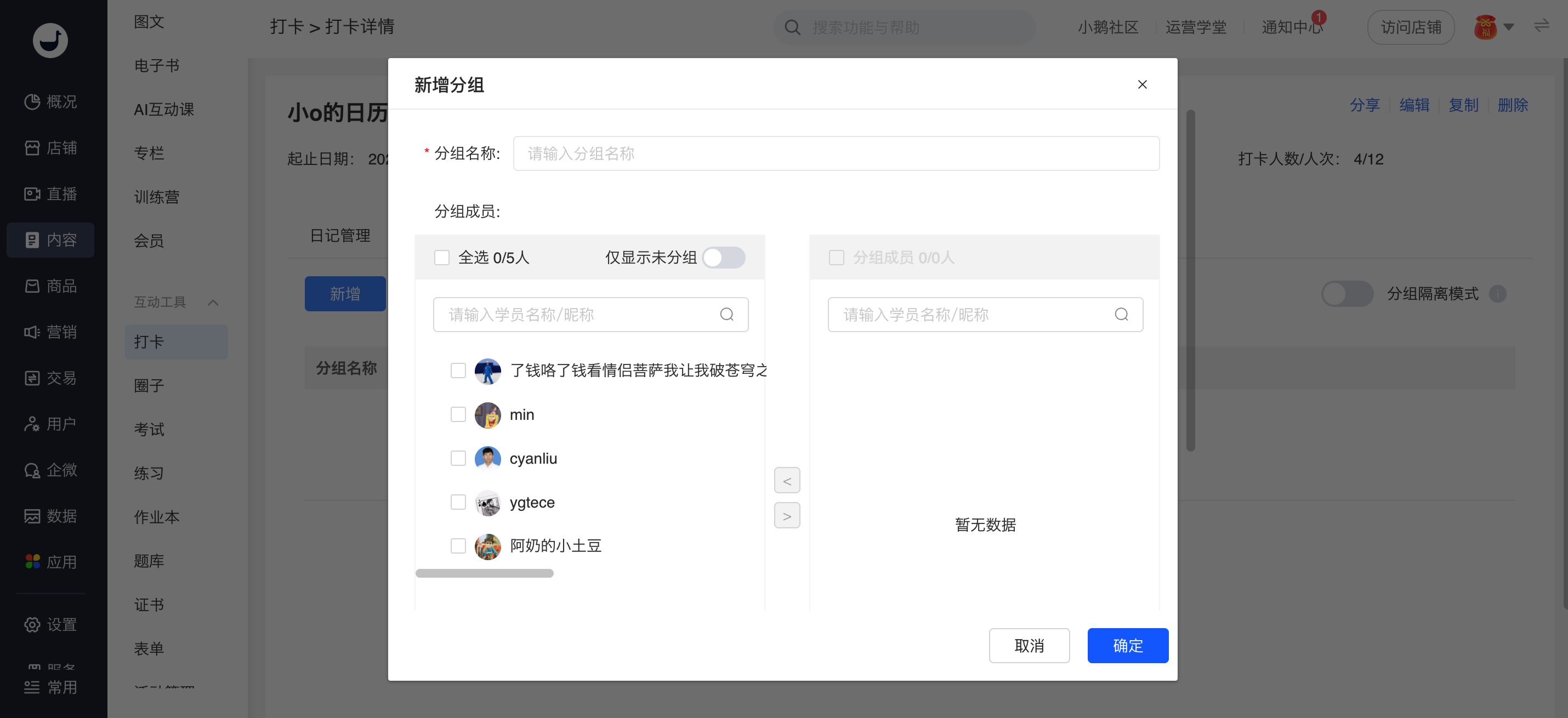The width and height of the screenshot is (1568, 718).
Task: Check the 全选 select-all checkbox
Action: (x=441, y=258)
